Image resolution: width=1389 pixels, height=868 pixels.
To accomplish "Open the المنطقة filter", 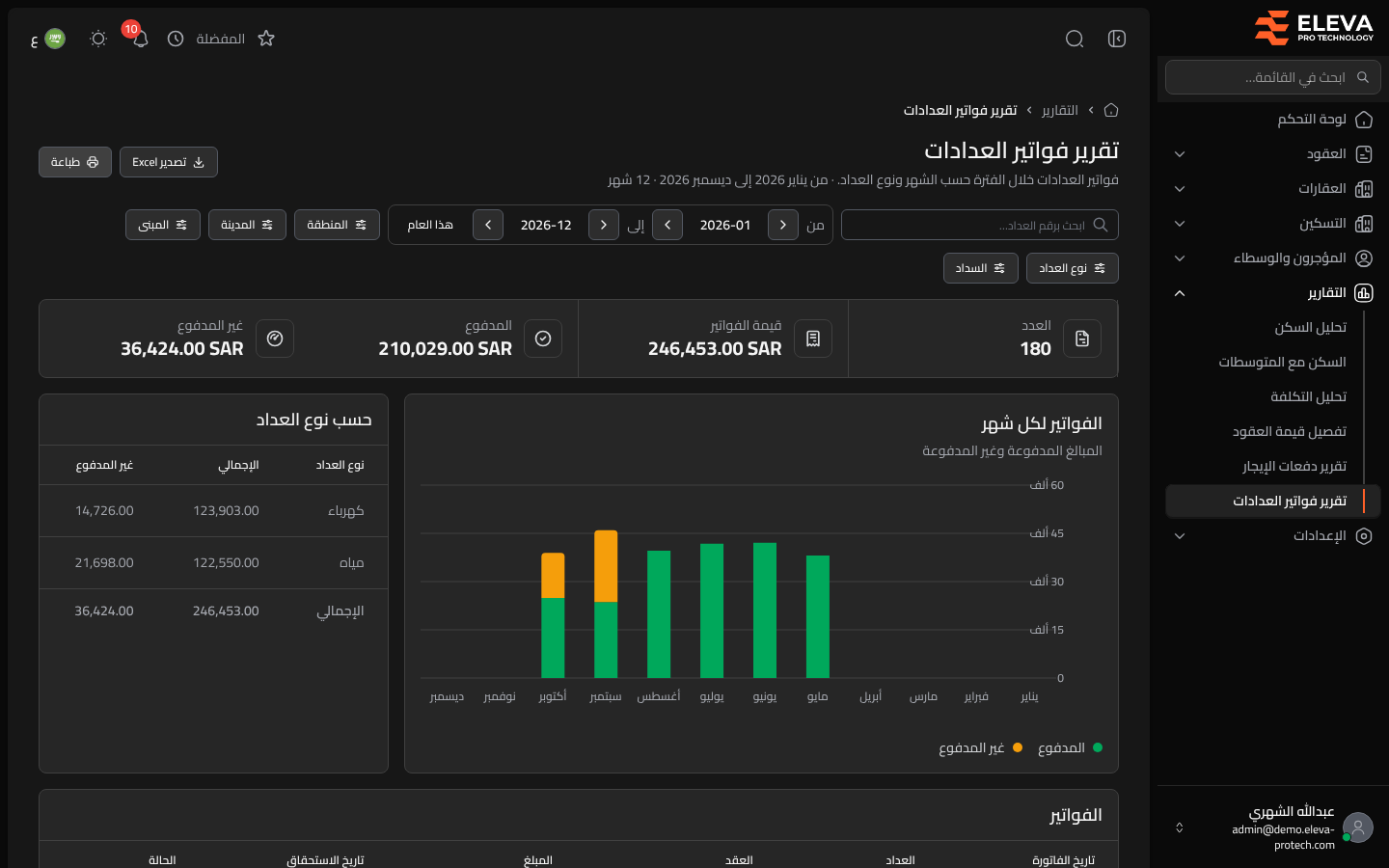I will point(337,225).
